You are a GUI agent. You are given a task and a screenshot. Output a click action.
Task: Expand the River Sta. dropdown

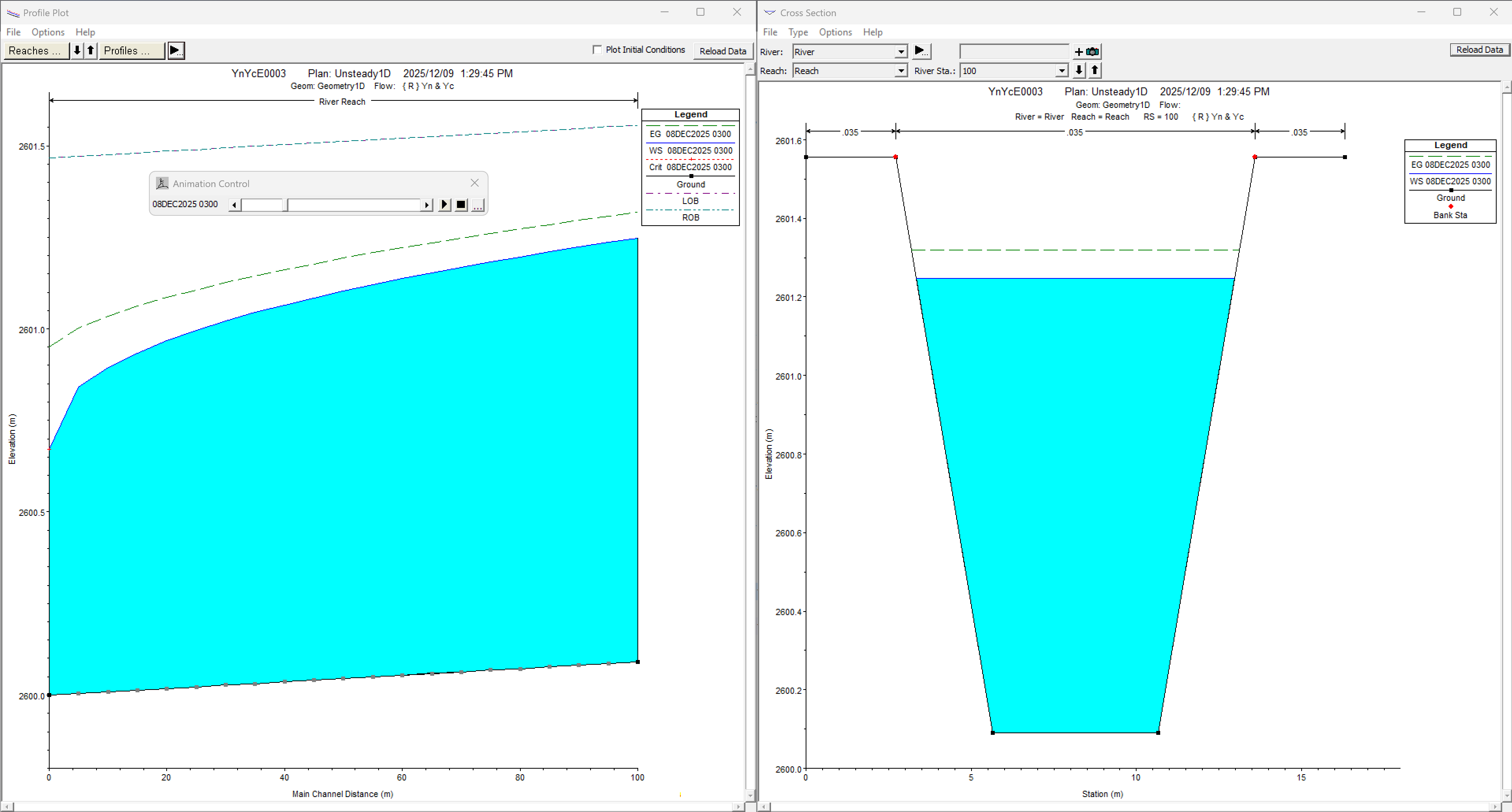pos(1061,71)
